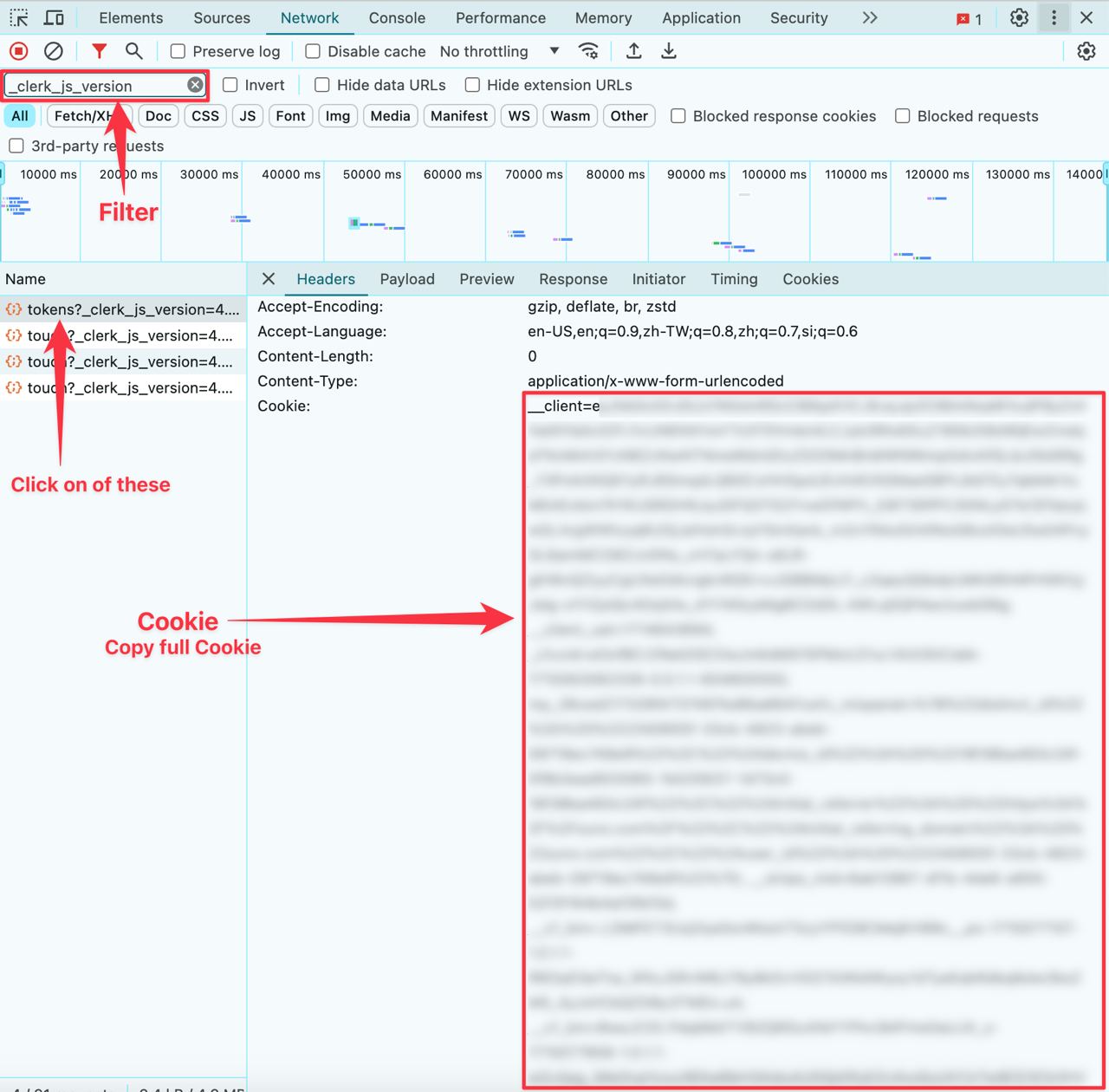Enable Disable cache checkbox
Image resolution: width=1109 pixels, height=1092 pixels.
point(313,51)
